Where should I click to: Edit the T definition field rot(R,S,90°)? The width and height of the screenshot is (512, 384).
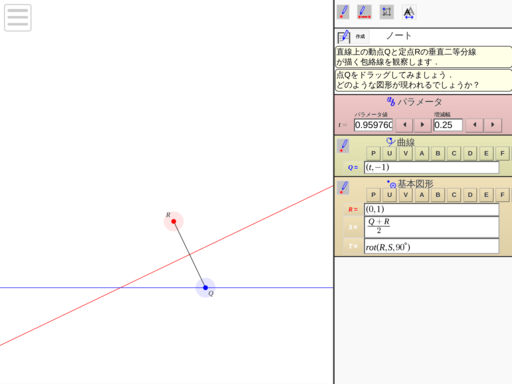tap(432, 247)
